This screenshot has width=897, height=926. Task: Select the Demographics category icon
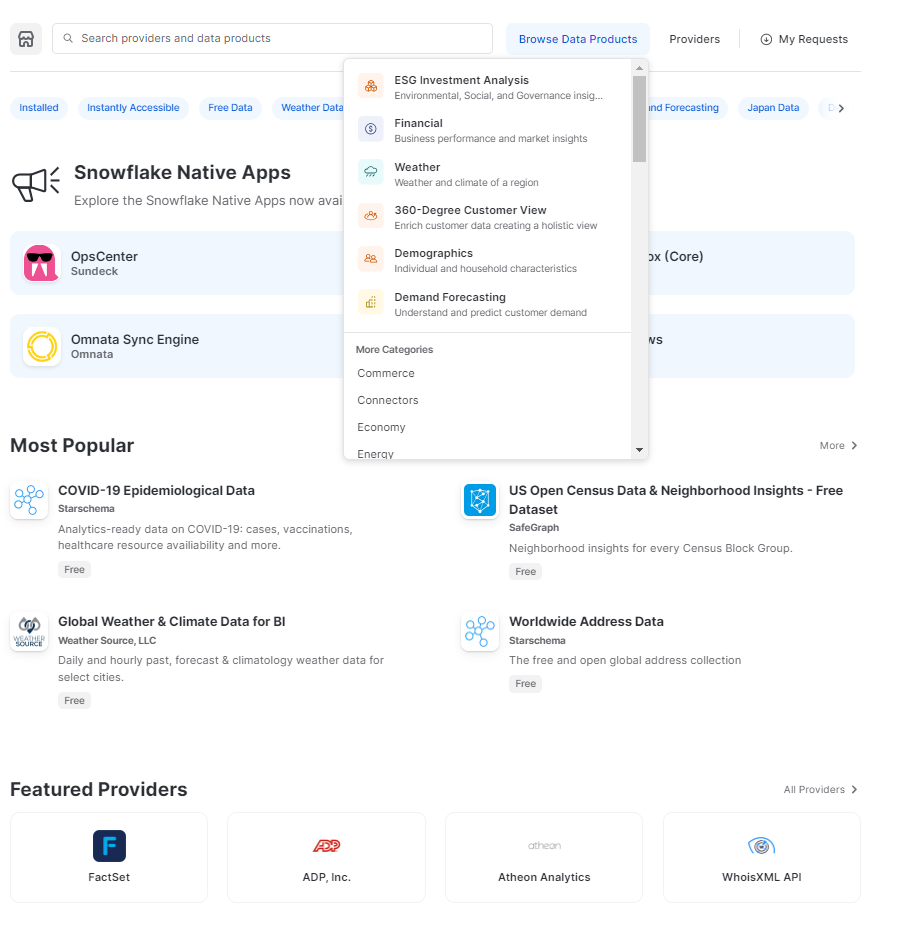point(369,258)
